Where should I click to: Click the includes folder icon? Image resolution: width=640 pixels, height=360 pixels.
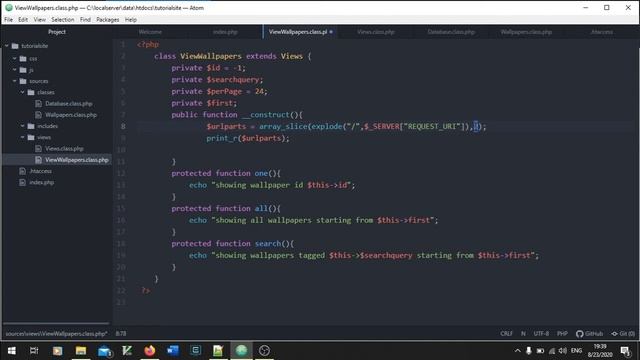coord(31,126)
